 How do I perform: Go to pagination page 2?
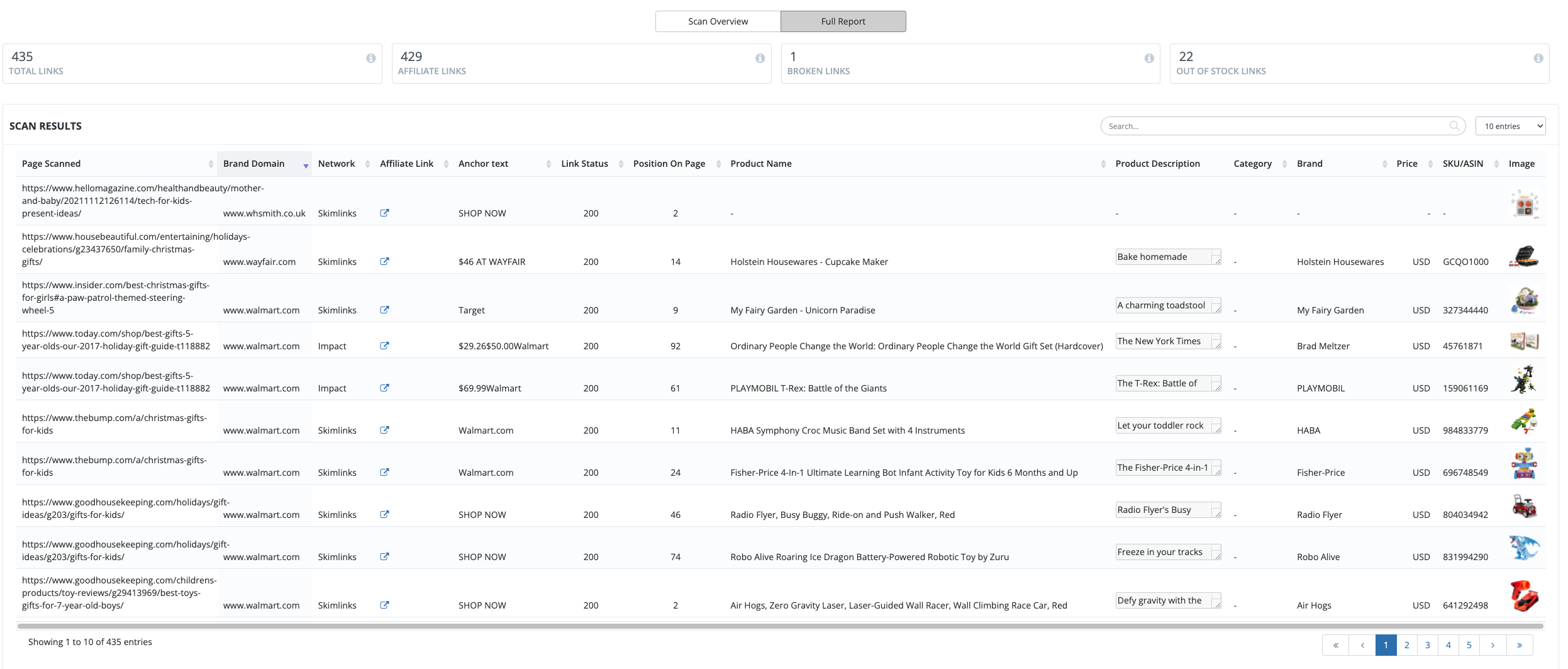pos(1406,645)
